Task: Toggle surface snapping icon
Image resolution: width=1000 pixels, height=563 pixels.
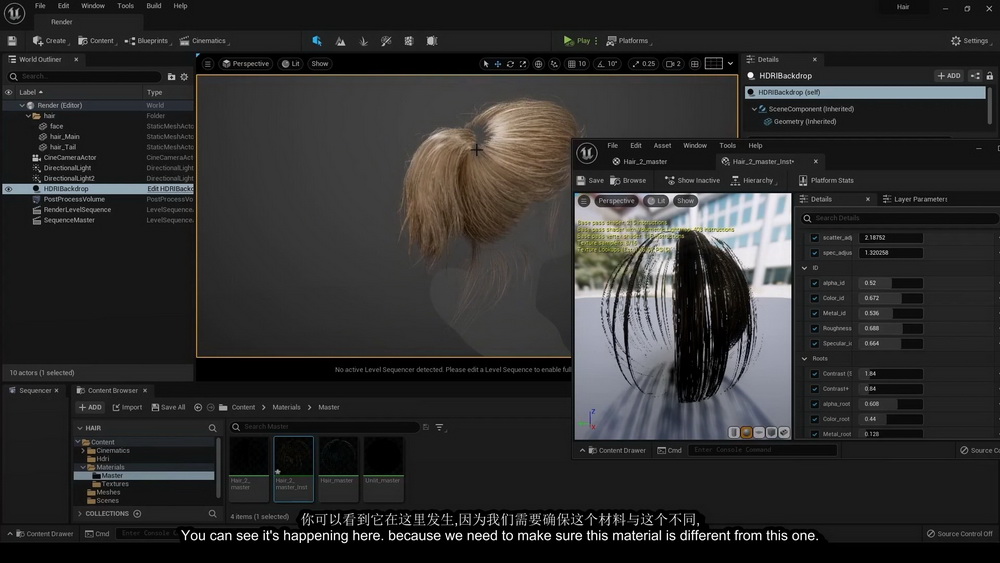Action: pyautogui.click(x=554, y=64)
